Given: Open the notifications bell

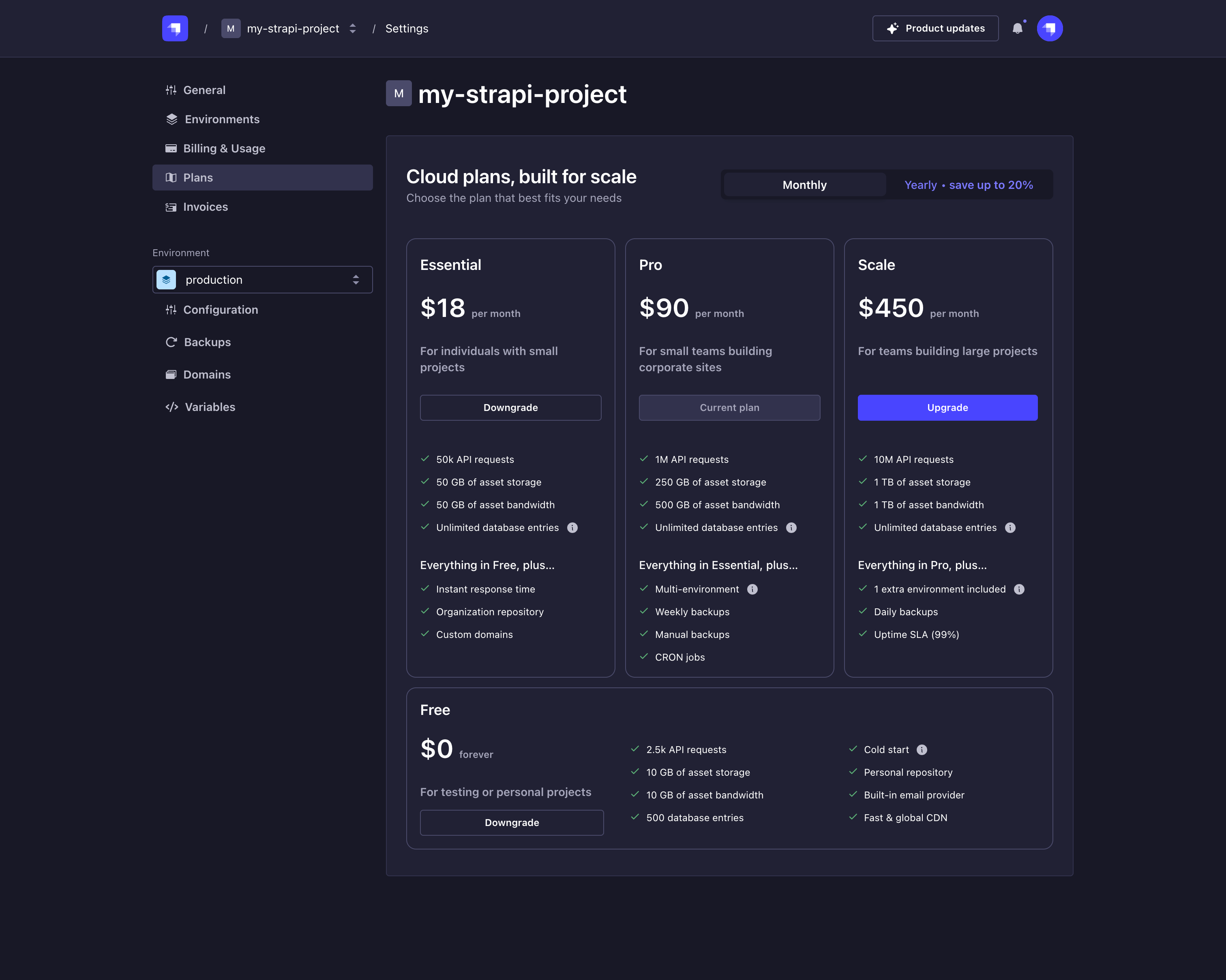Looking at the screenshot, I should [1017, 28].
